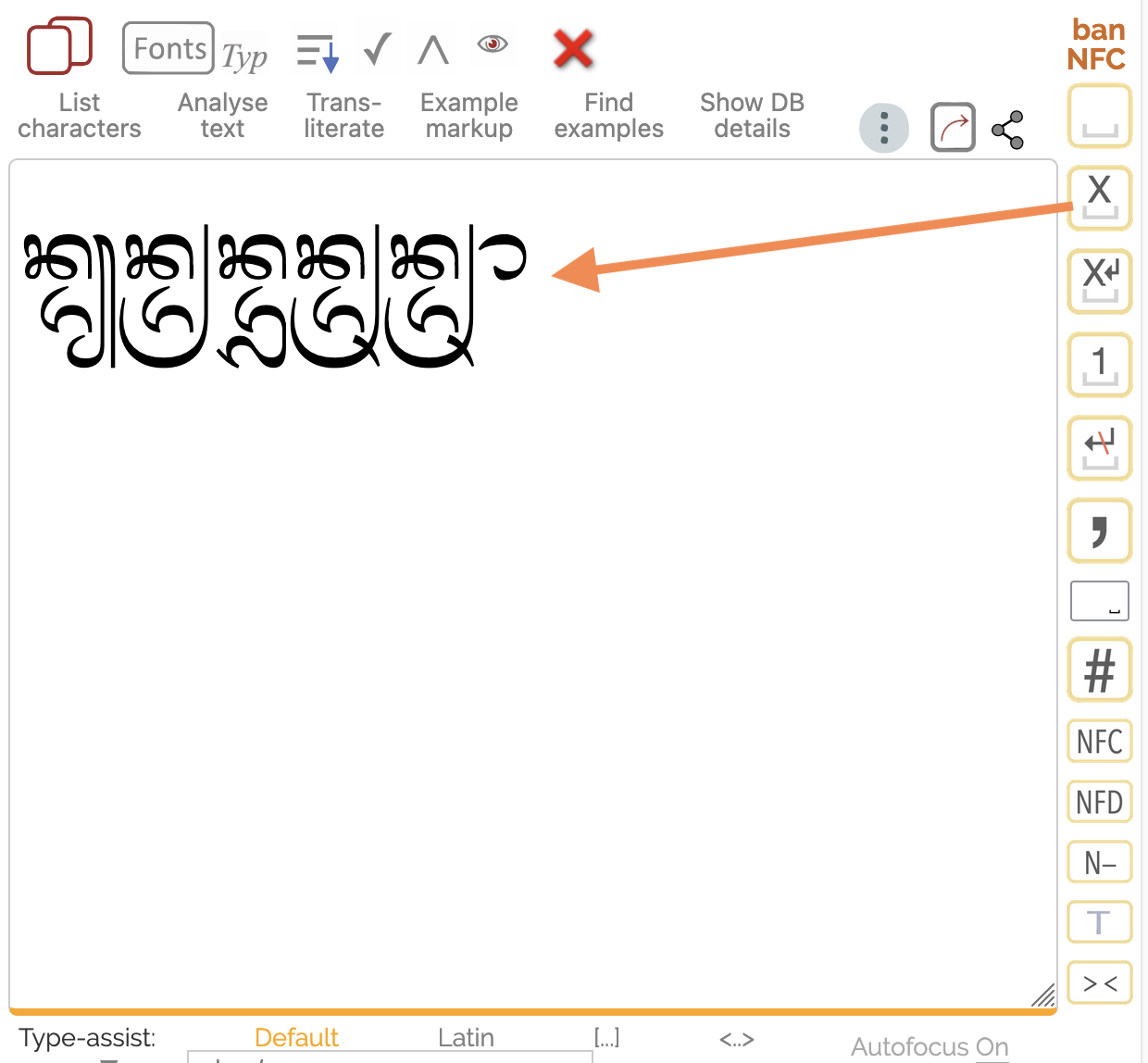Select the [...] type-assist tab
Viewport: 1148px width, 1063px height.
(x=606, y=1038)
